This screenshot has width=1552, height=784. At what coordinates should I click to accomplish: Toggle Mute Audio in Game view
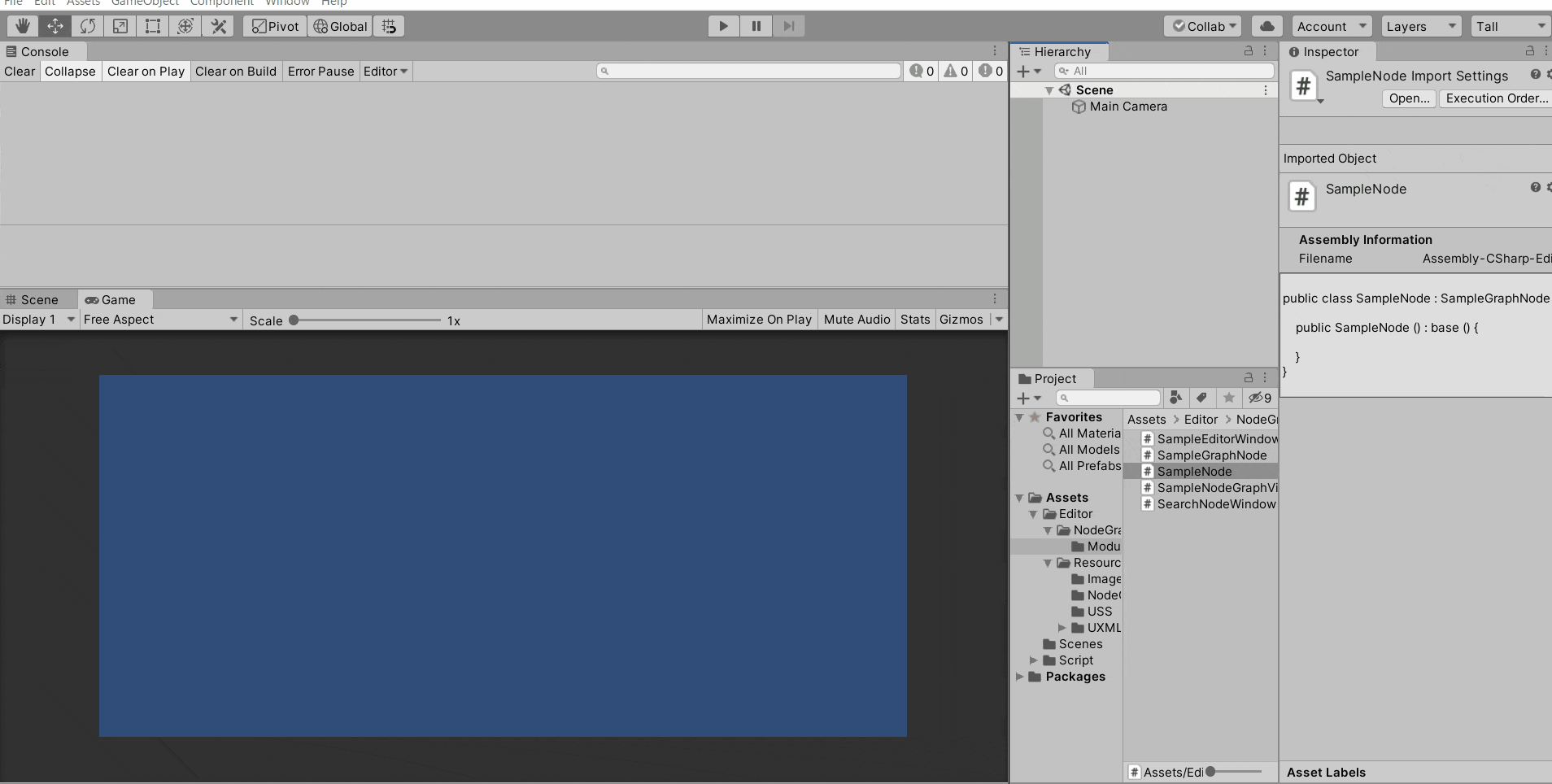pos(857,320)
